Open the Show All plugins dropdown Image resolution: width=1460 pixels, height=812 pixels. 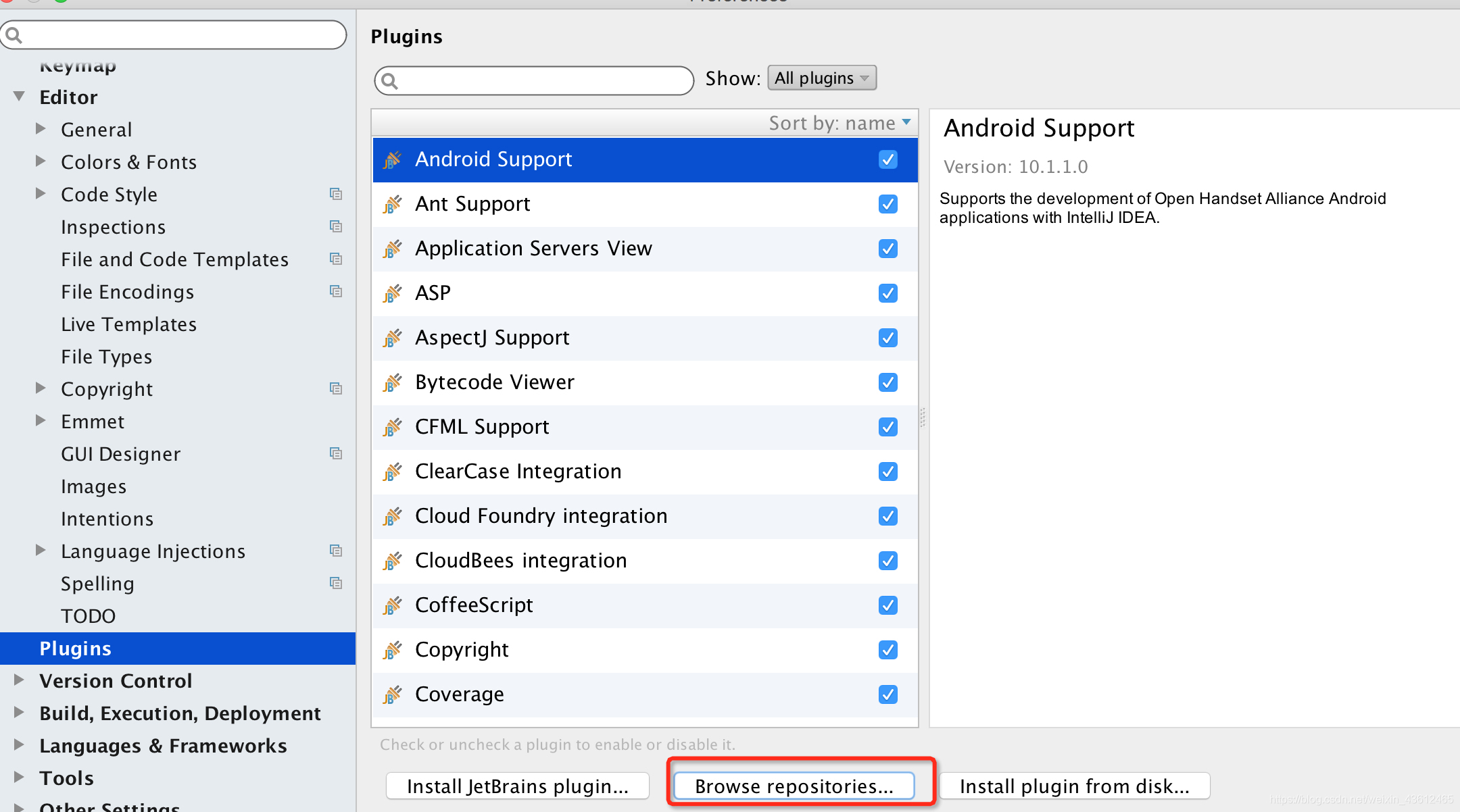[x=822, y=78]
